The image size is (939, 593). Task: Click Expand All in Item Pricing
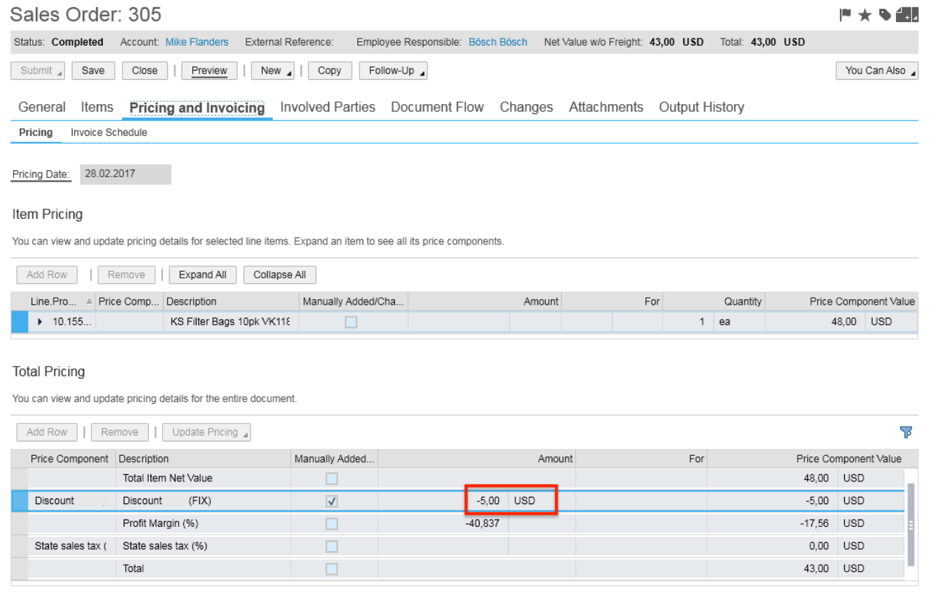(x=202, y=275)
